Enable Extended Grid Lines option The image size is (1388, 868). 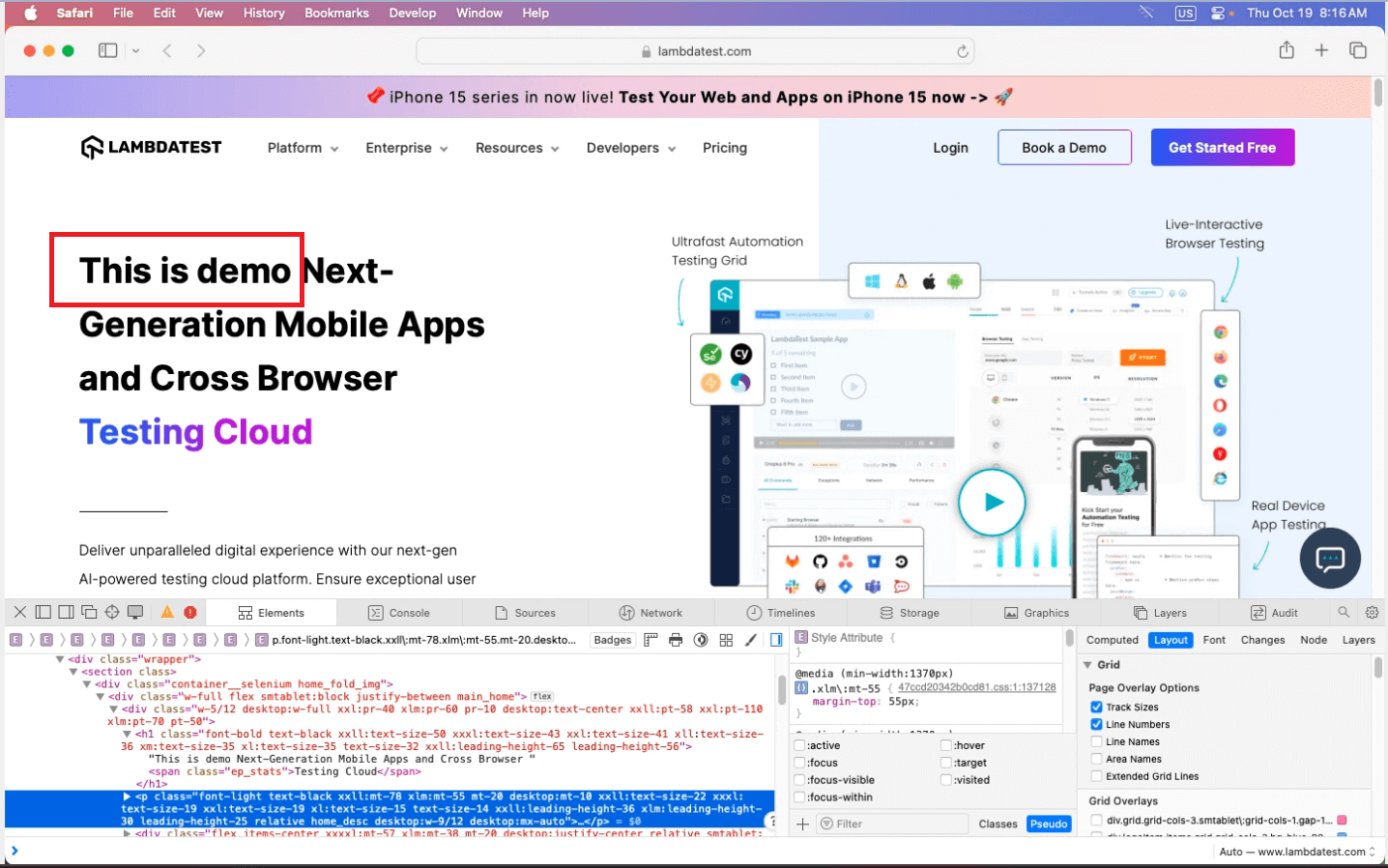[1096, 776]
